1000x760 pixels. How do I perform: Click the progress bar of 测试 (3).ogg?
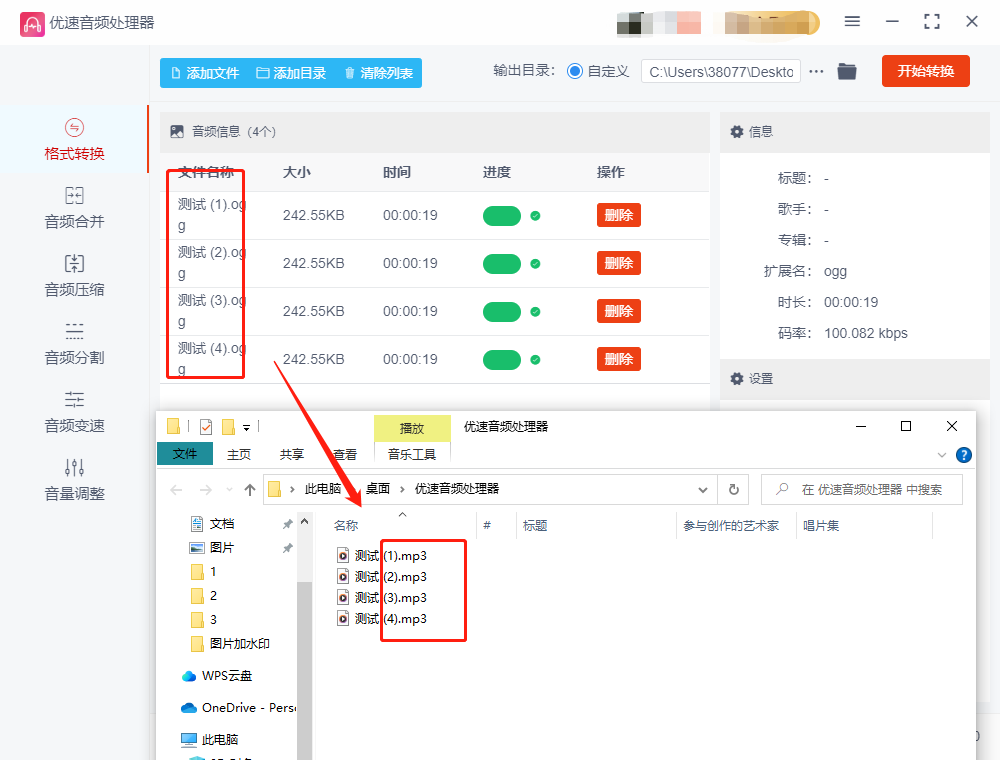click(x=502, y=312)
